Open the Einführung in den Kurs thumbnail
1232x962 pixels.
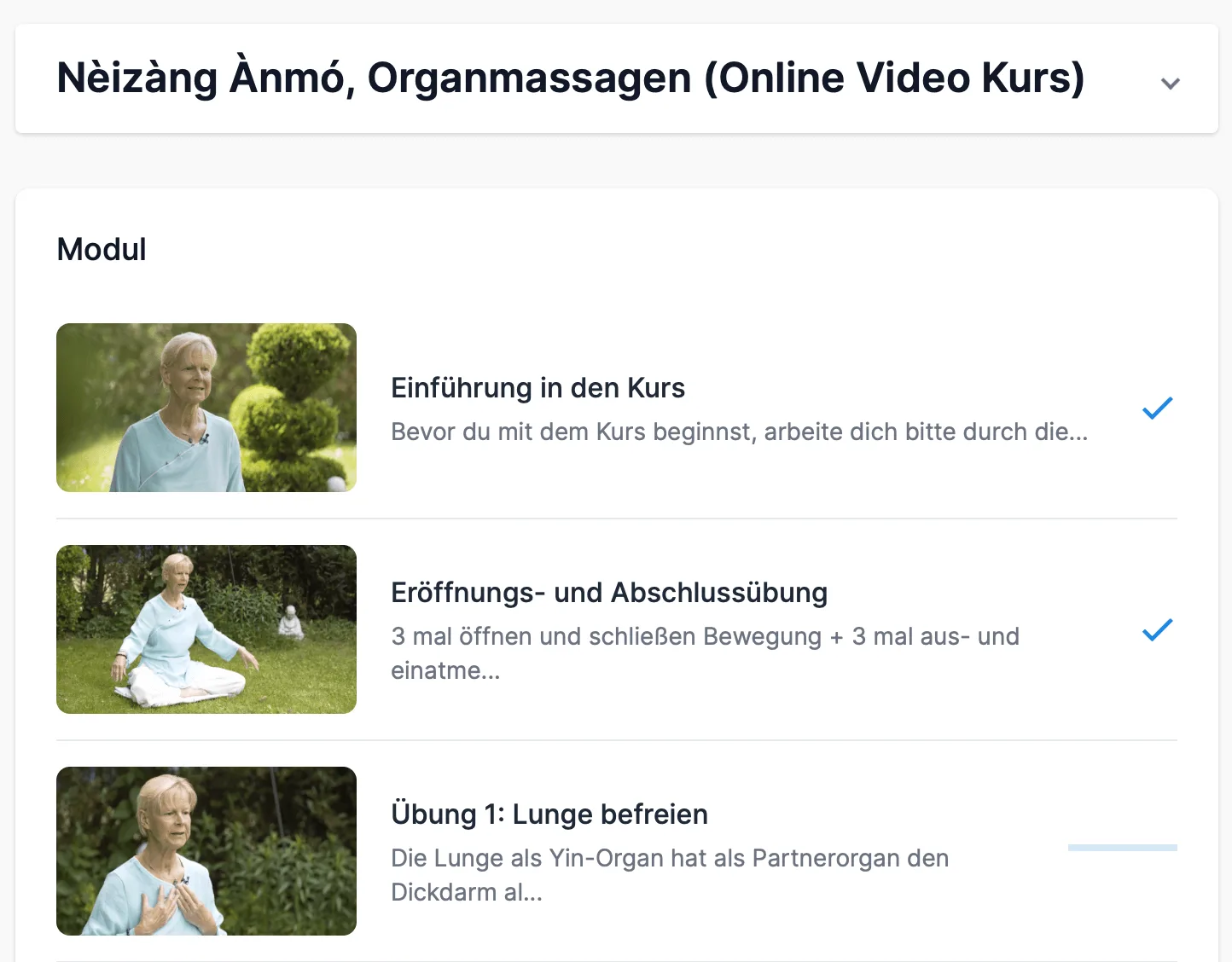206,408
